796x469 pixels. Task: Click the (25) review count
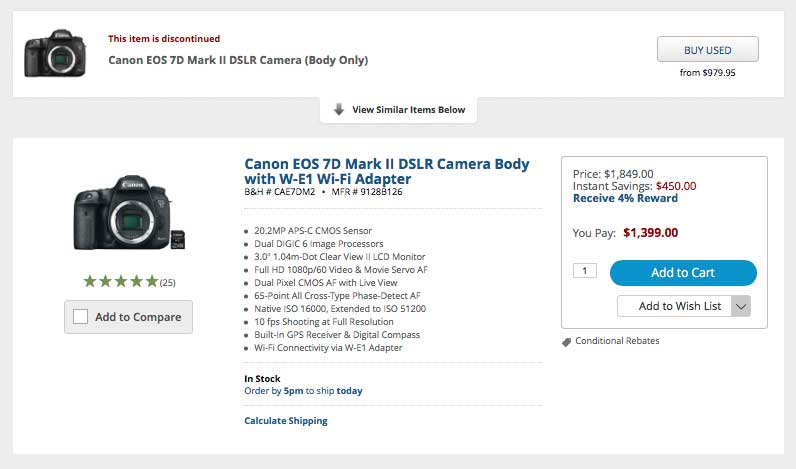pyautogui.click(x=168, y=283)
